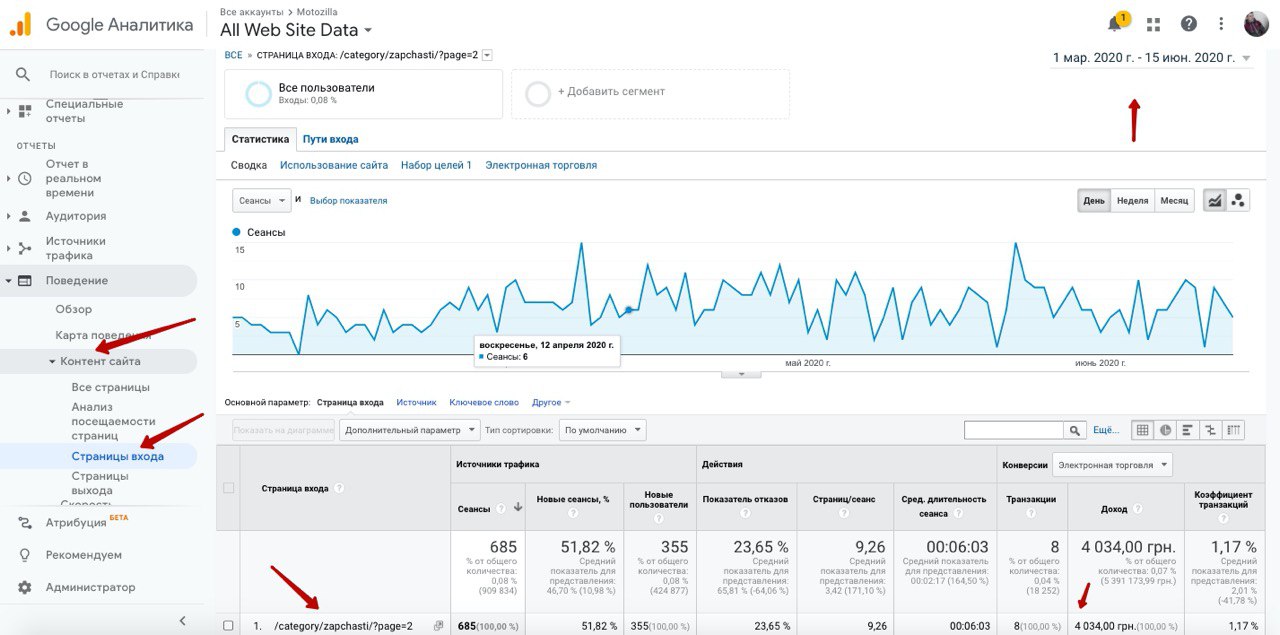
Task: Set the chart interval to Неделя
Action: click(x=1132, y=200)
